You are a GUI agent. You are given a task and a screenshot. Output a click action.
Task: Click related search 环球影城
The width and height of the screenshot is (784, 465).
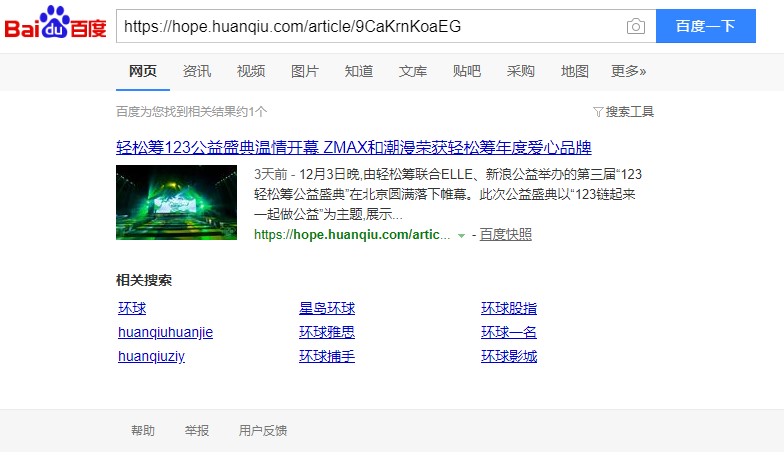coord(509,356)
